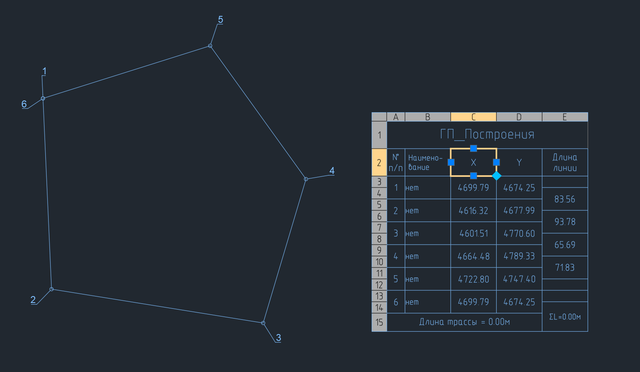Click Y value 4674.25 in point 6 row
Image resolution: width=640 pixels, height=372 pixels.
click(x=519, y=302)
